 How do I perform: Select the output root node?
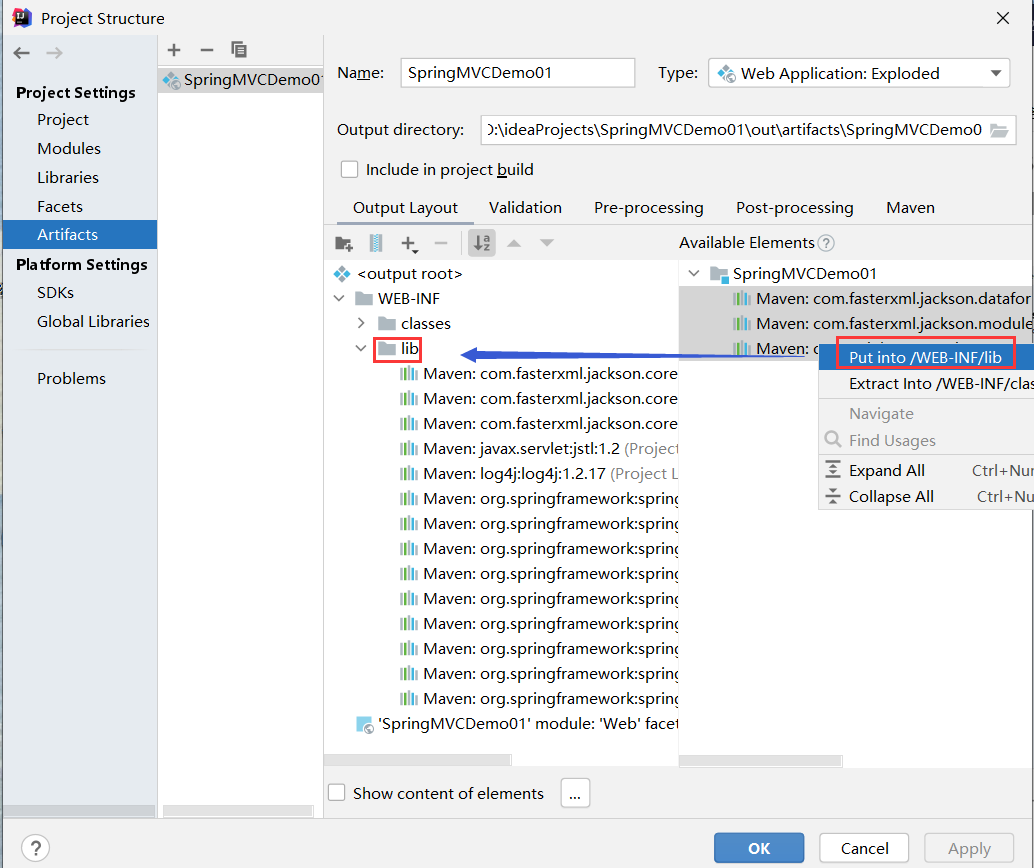410,274
